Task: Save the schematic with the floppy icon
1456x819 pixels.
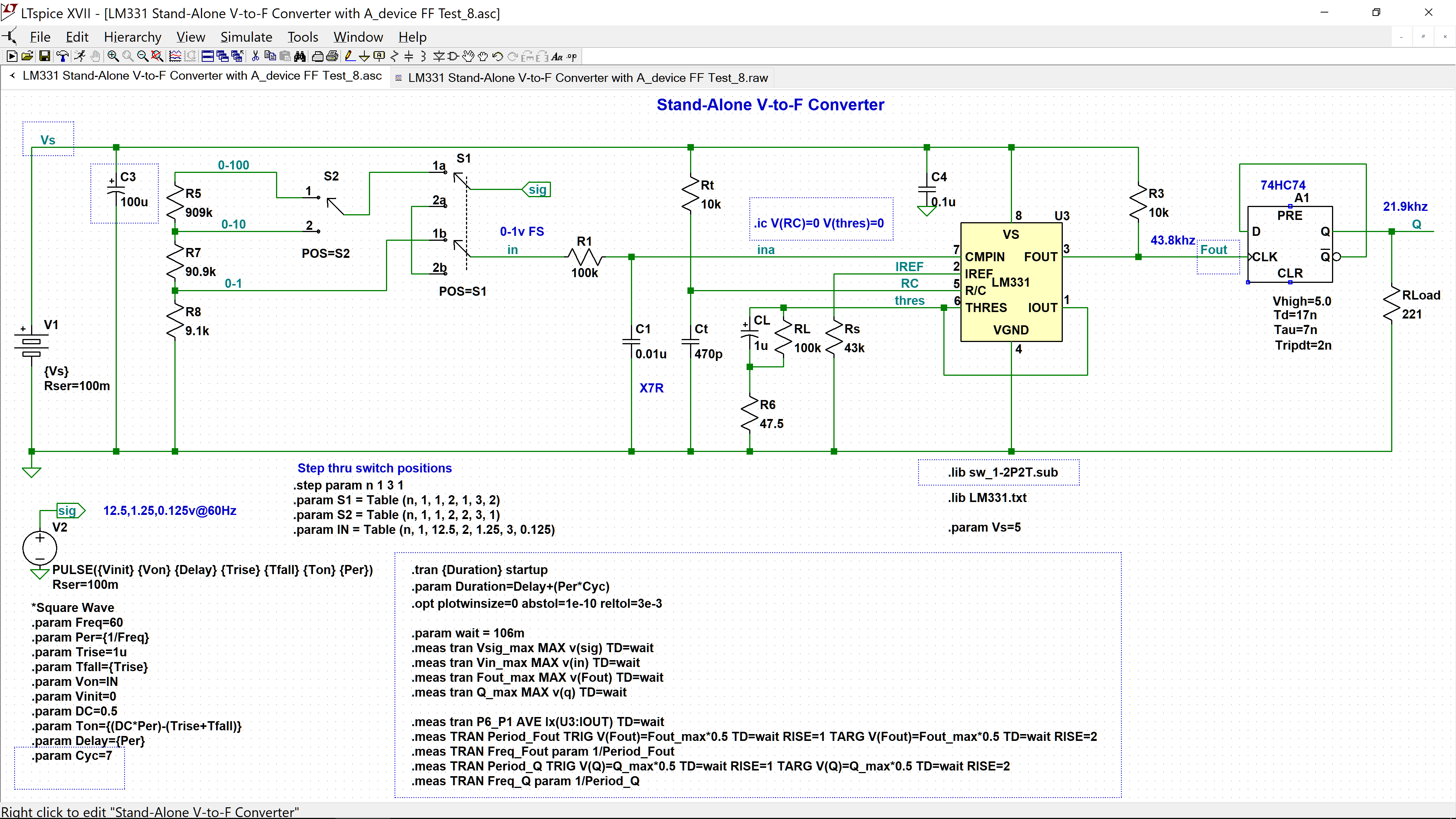Action: (x=45, y=56)
